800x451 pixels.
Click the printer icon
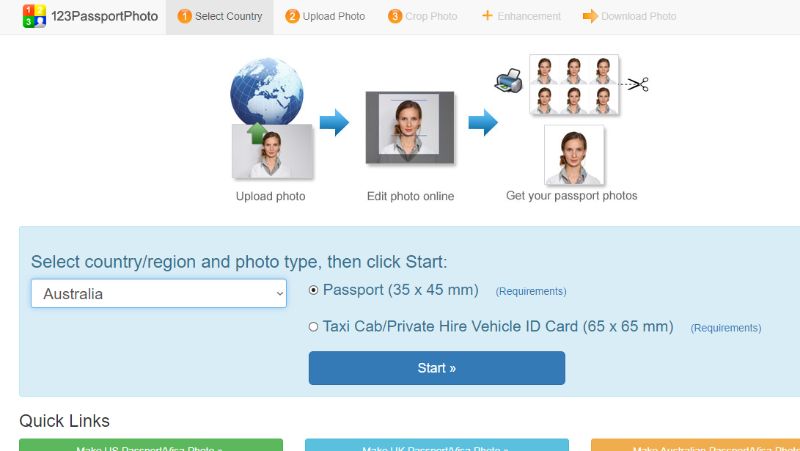[x=509, y=81]
